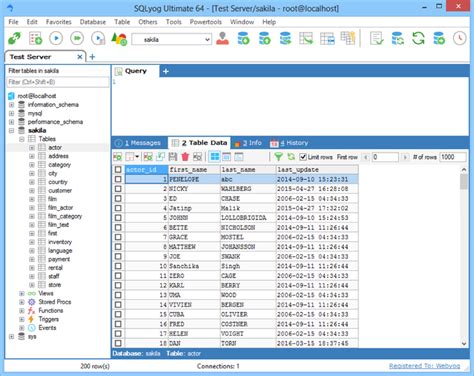474x376 pixels.
Task: Click the green circular-arrows sync icon in toolbar
Action: (418, 38)
